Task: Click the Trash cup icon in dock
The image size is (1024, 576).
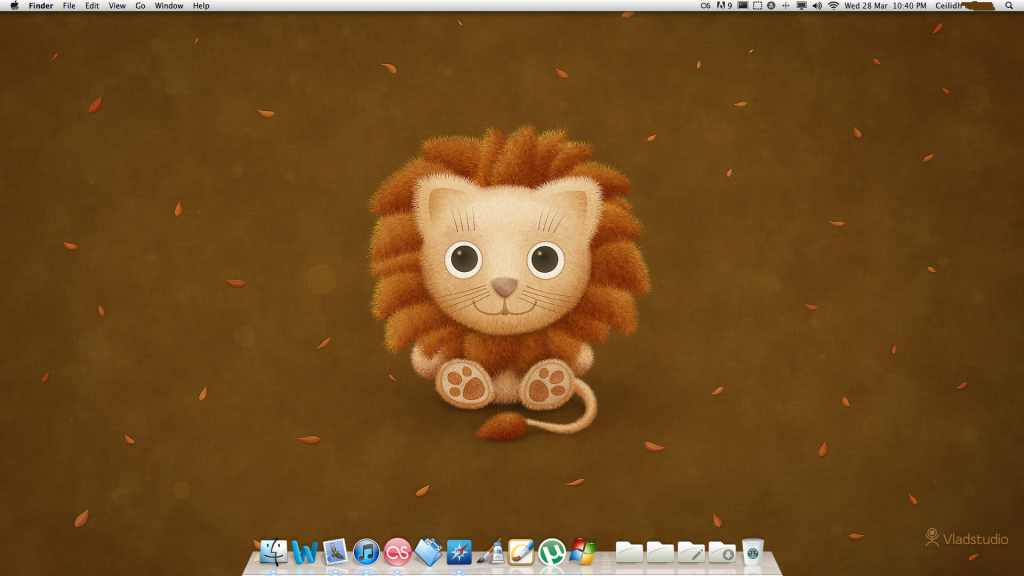Action: point(752,552)
